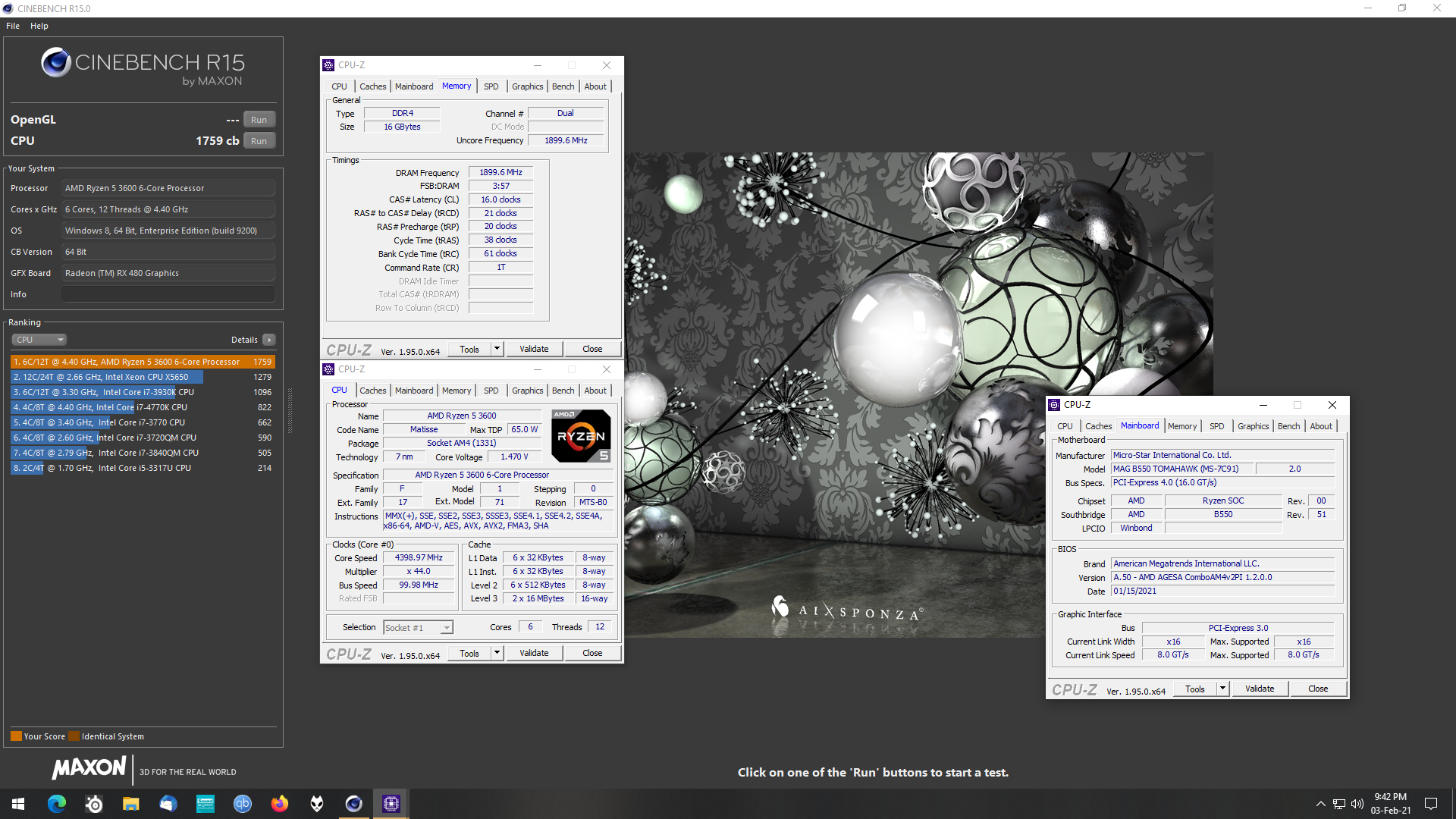Launch Microsoft Edge from the taskbar
This screenshot has height=819, width=1456.
[57, 804]
